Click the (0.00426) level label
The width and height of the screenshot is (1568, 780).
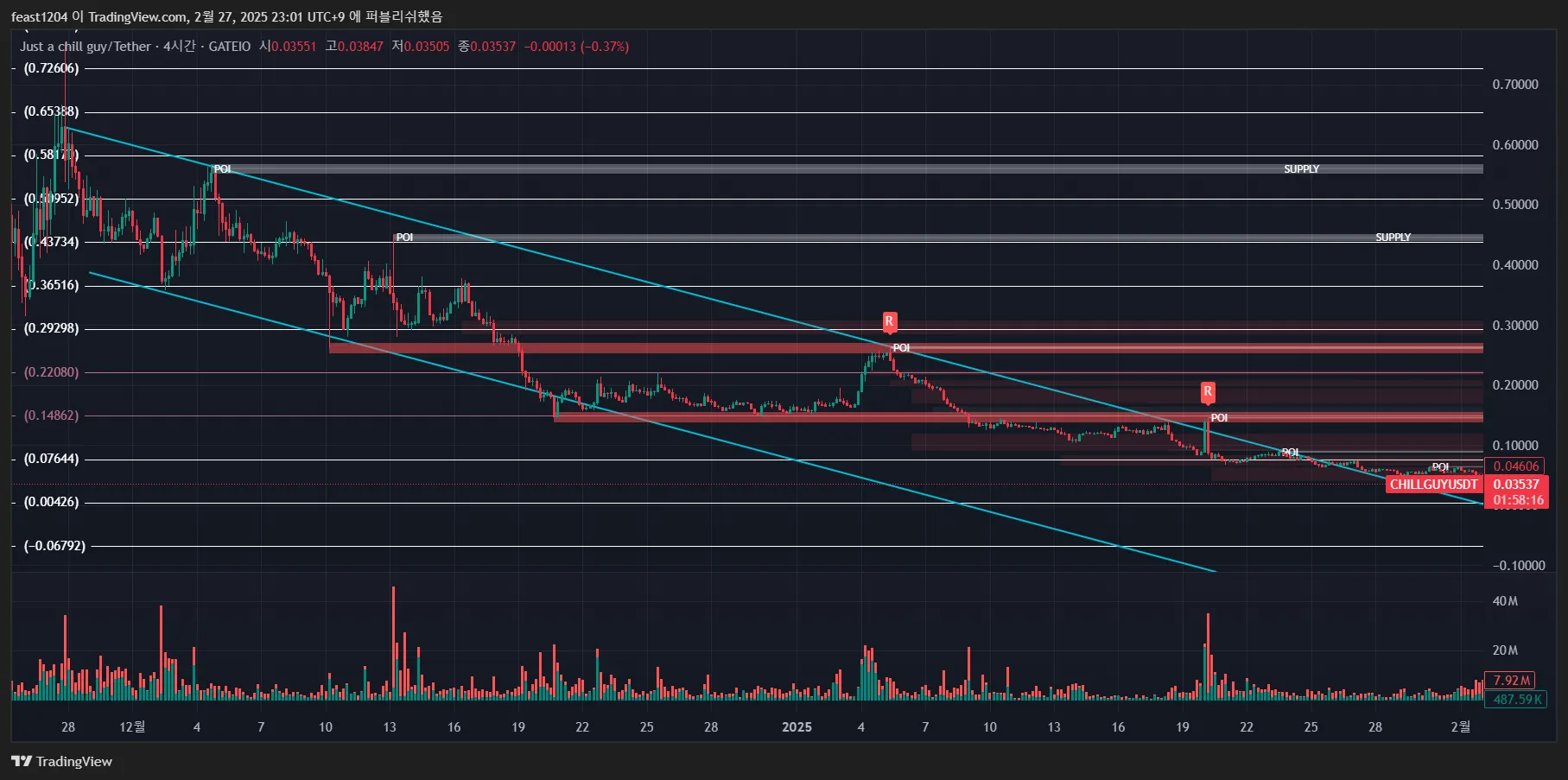51,502
